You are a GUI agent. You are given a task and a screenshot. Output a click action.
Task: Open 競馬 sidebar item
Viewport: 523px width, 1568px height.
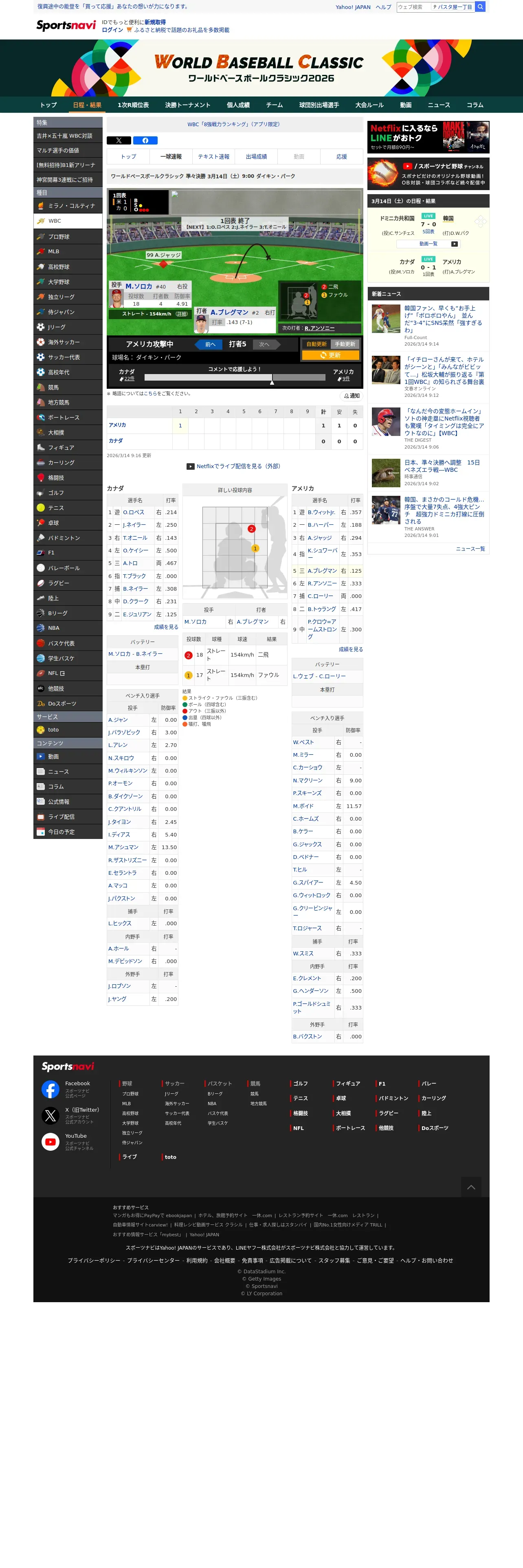[x=68, y=387]
